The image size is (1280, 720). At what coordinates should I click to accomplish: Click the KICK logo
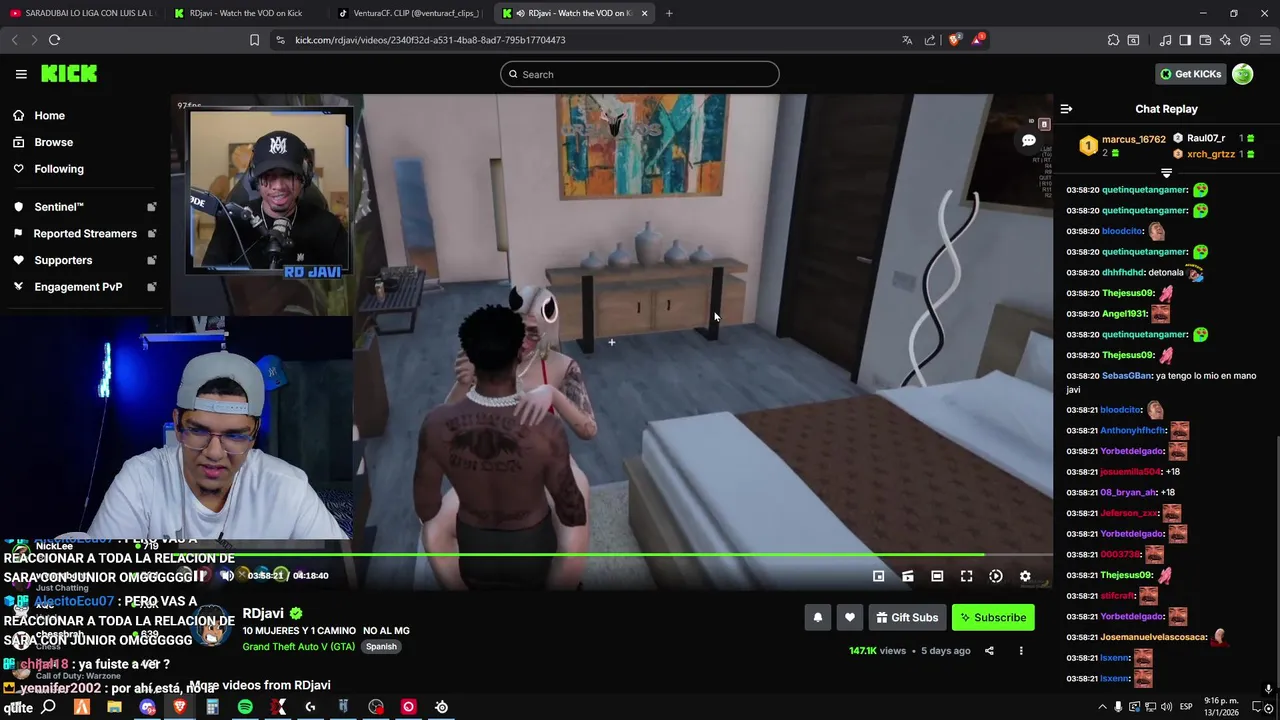coord(69,74)
